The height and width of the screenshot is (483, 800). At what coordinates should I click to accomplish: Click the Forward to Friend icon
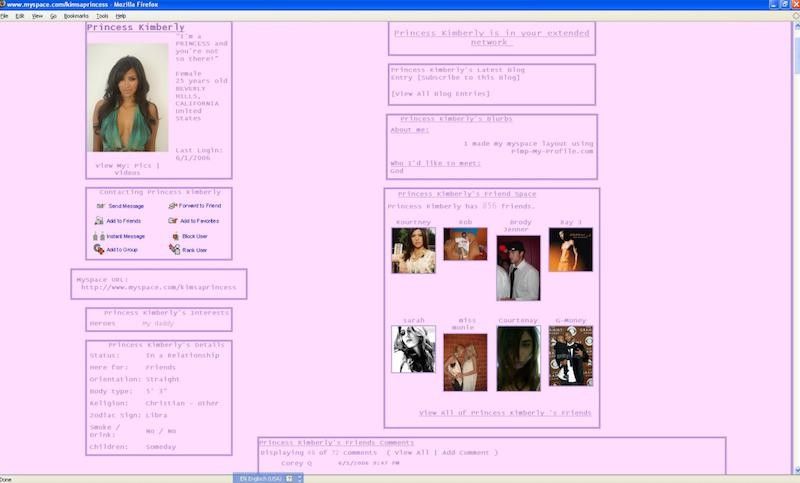click(x=172, y=206)
